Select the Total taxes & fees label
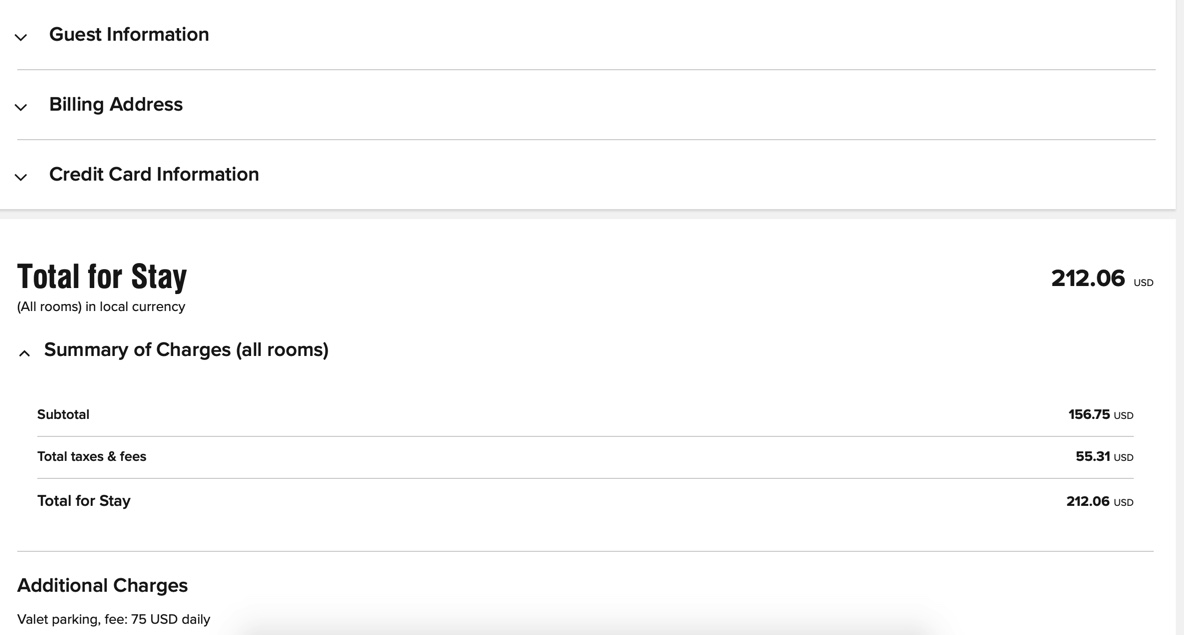 click(x=92, y=456)
